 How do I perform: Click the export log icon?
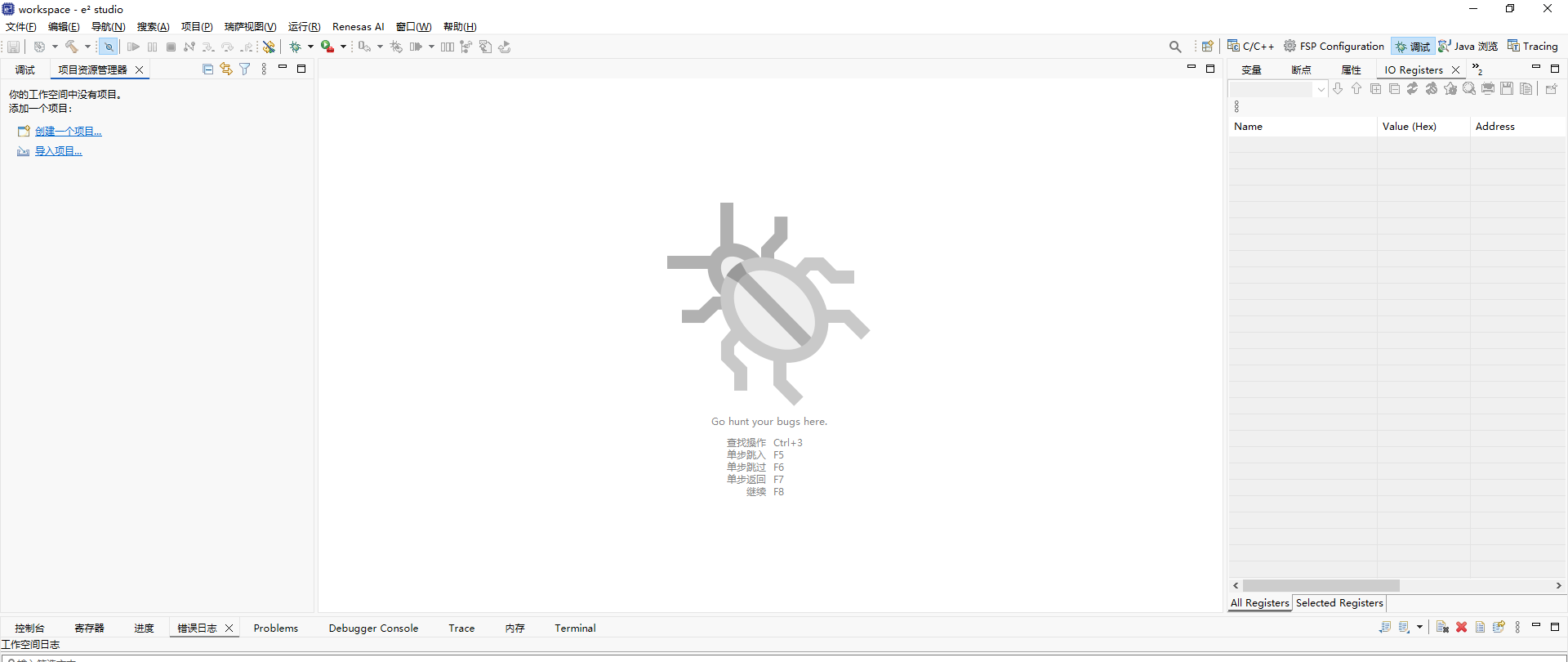pyautogui.click(x=1385, y=627)
